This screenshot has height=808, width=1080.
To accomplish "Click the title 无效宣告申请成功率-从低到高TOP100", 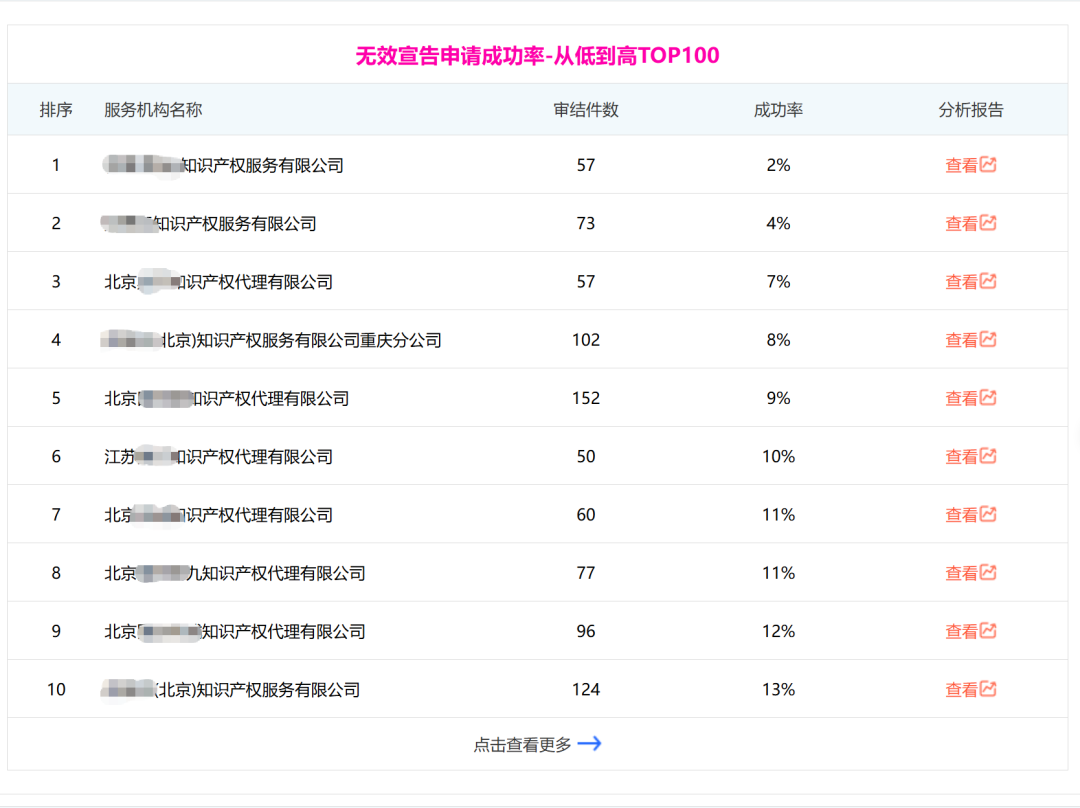I will point(537,55).
